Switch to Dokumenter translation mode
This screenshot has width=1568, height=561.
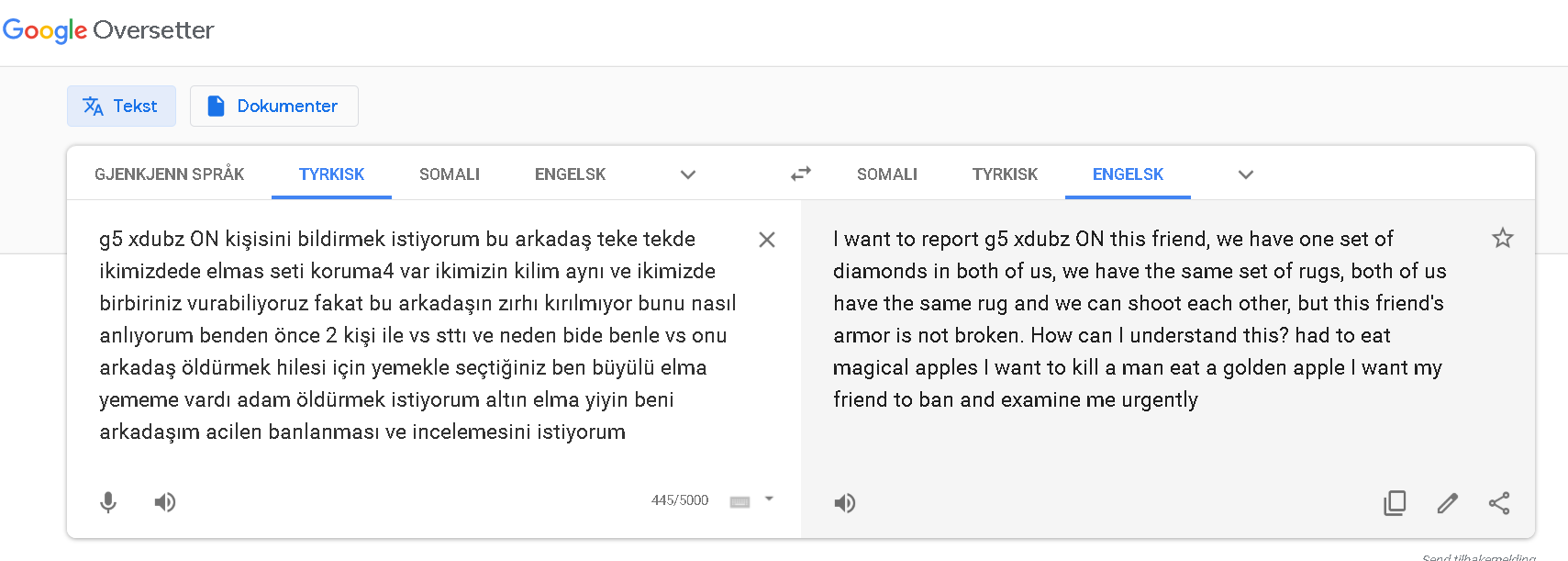click(274, 107)
